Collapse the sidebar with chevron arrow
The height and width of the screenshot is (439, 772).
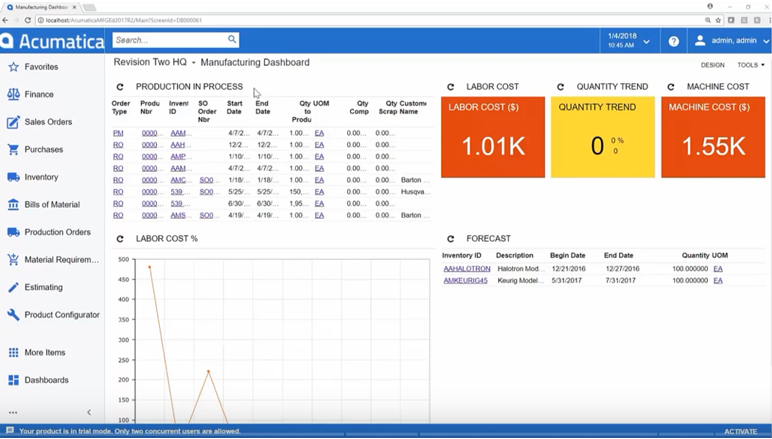(x=89, y=412)
